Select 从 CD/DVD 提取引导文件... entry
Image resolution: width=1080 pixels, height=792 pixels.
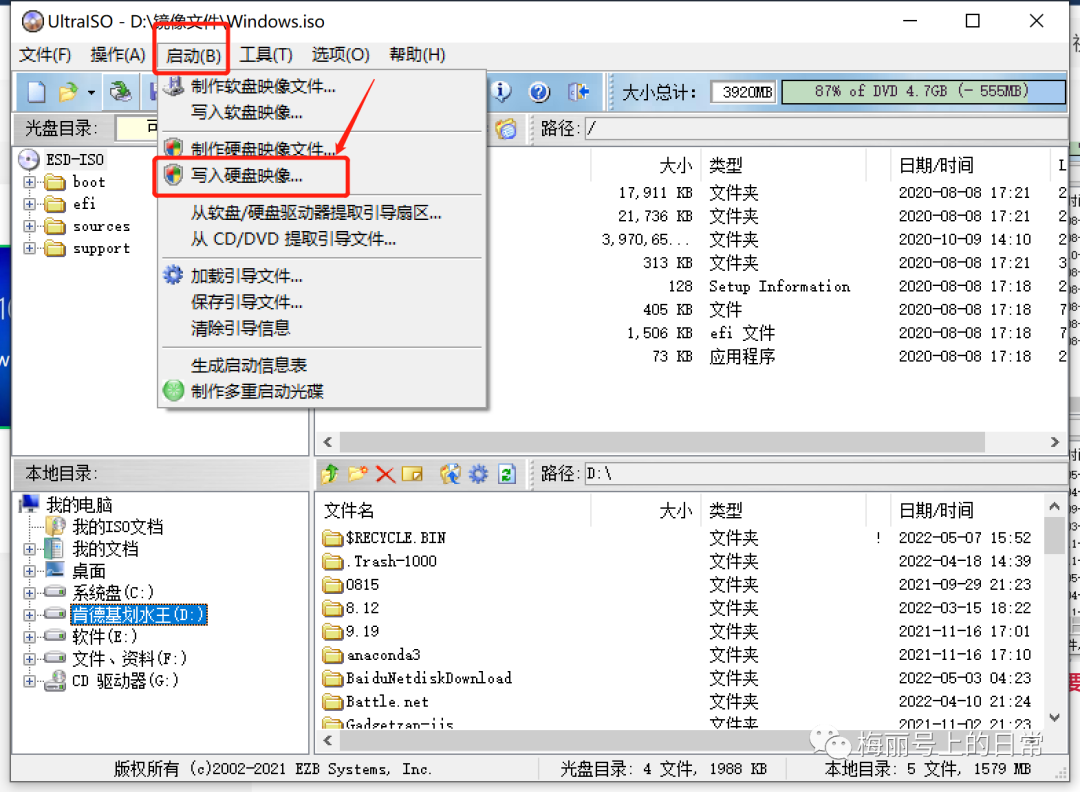pos(322,239)
